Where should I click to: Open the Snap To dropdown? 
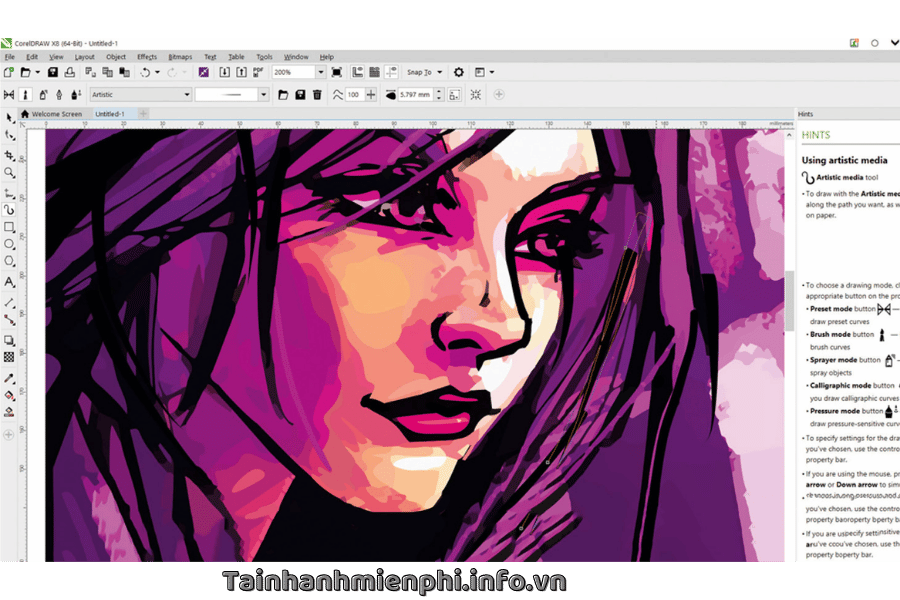pyautogui.click(x=422, y=72)
